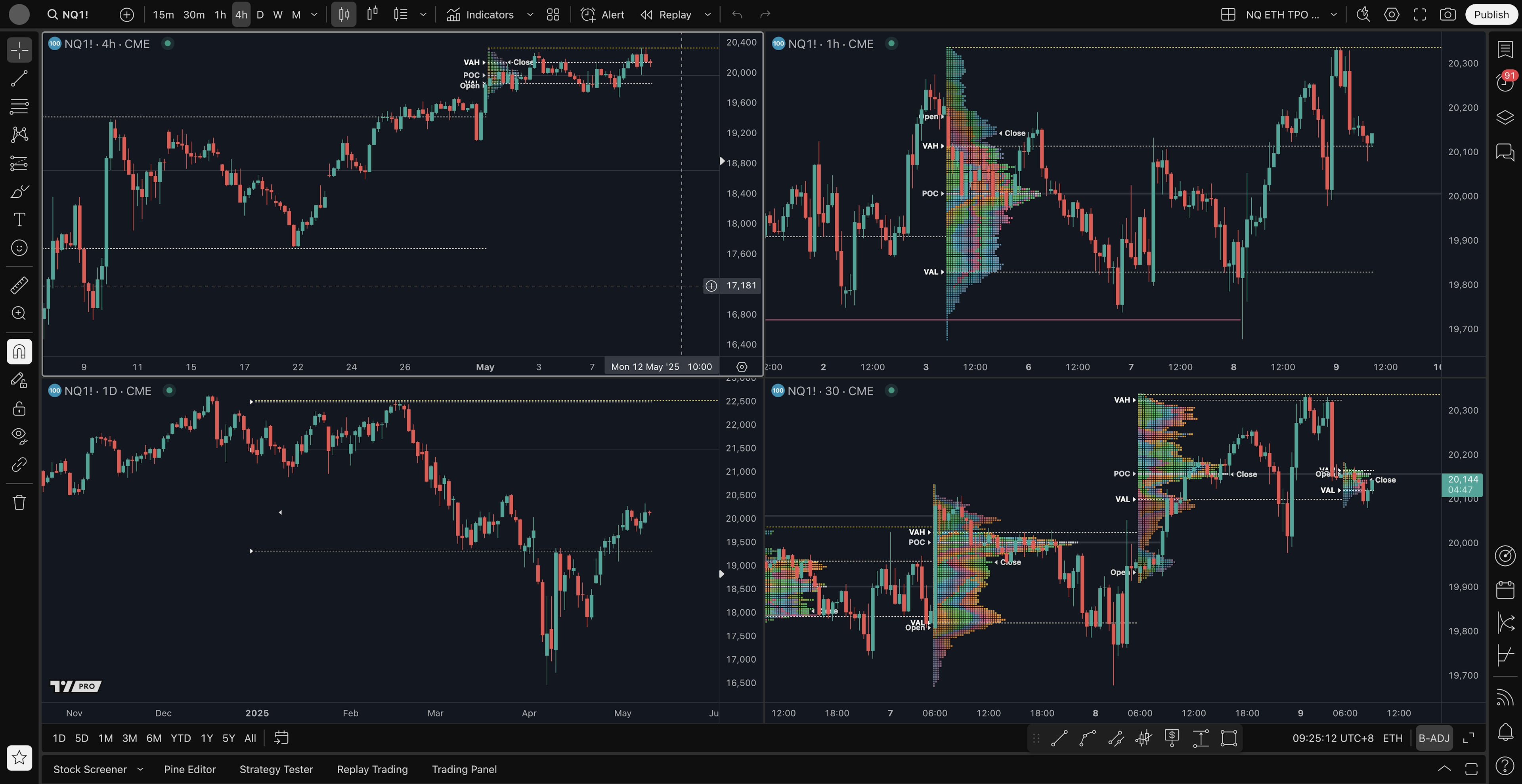This screenshot has height=784, width=1522.
Task: Expand the timeframe intervals dropdown arrow
Action: (x=314, y=15)
